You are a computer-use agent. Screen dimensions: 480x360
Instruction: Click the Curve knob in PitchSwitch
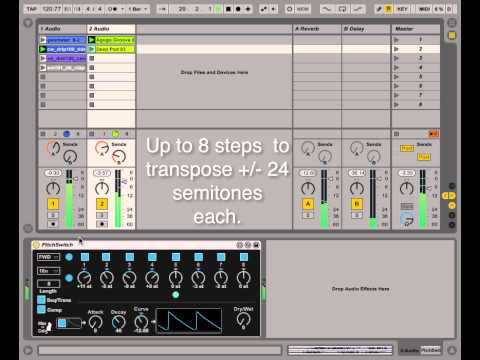coord(141,321)
